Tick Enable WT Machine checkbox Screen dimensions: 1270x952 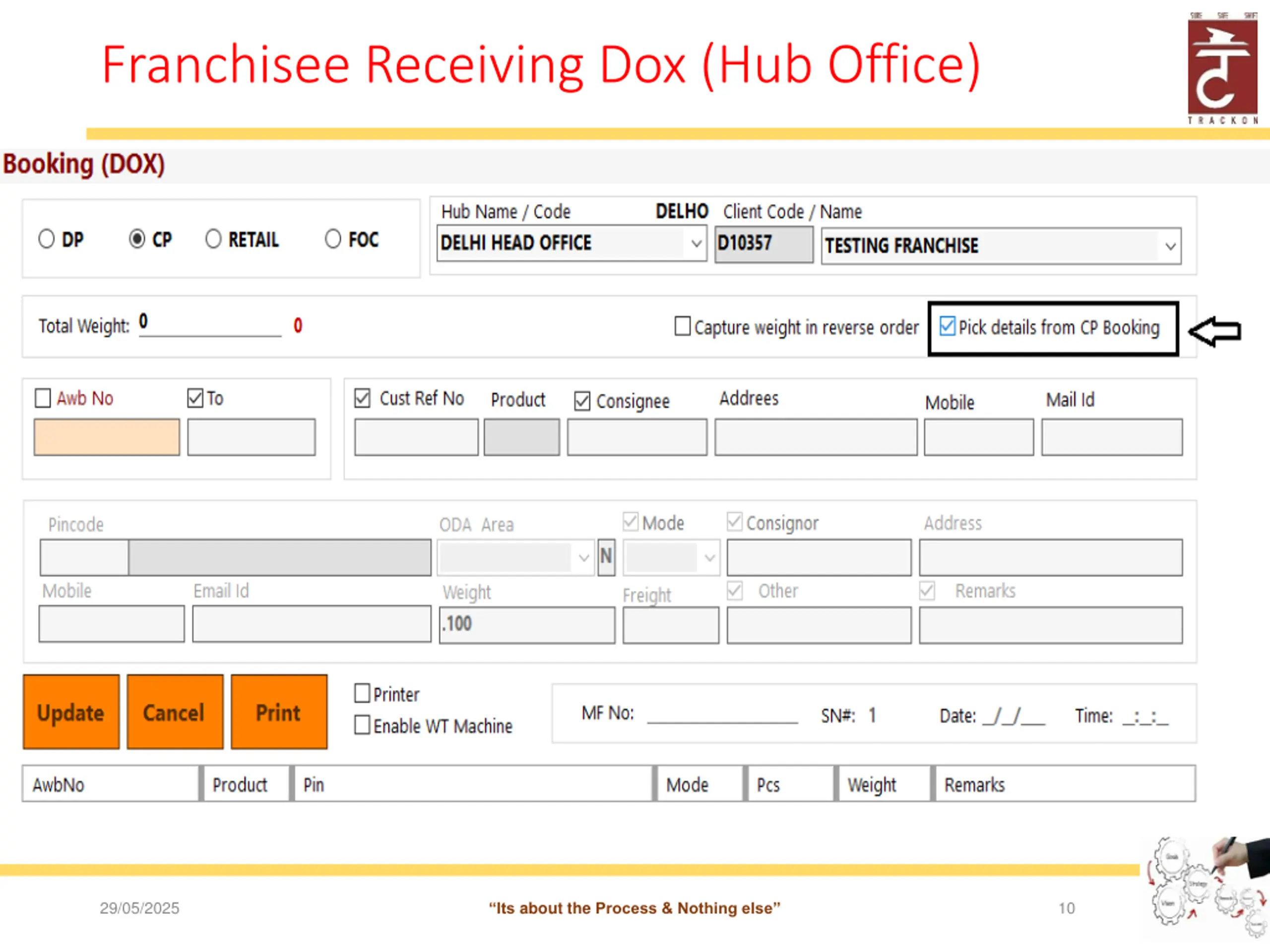362,725
